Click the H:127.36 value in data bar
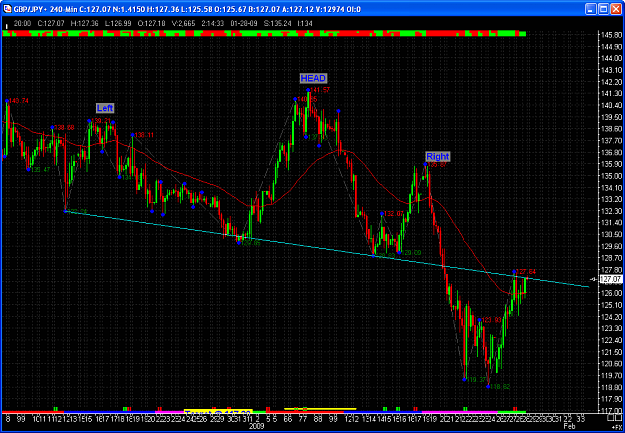 pos(85,24)
